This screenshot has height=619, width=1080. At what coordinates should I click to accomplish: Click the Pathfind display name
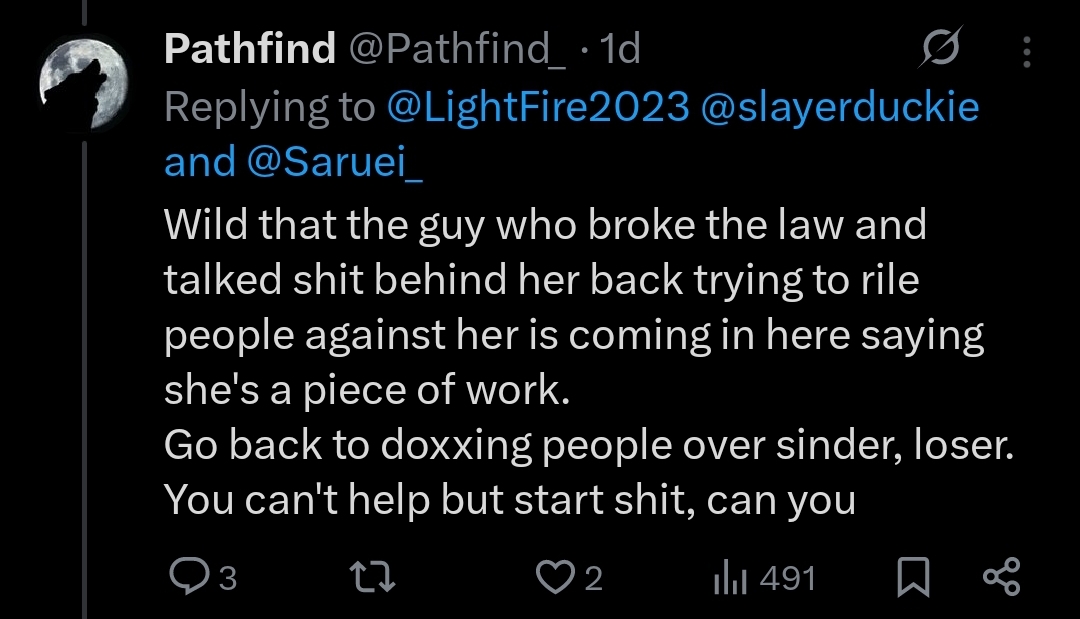click(x=249, y=48)
